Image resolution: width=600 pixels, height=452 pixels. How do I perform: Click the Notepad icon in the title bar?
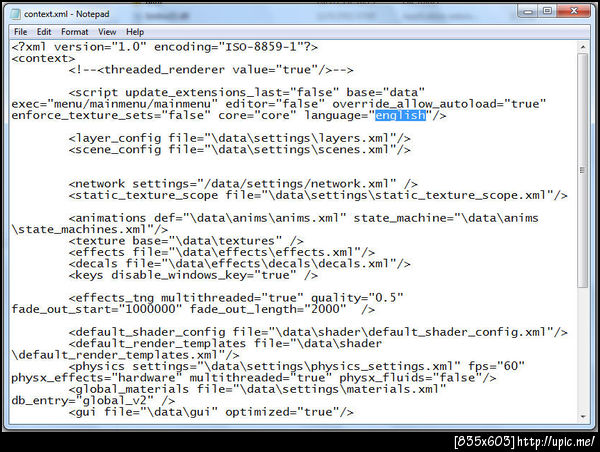[15, 14]
